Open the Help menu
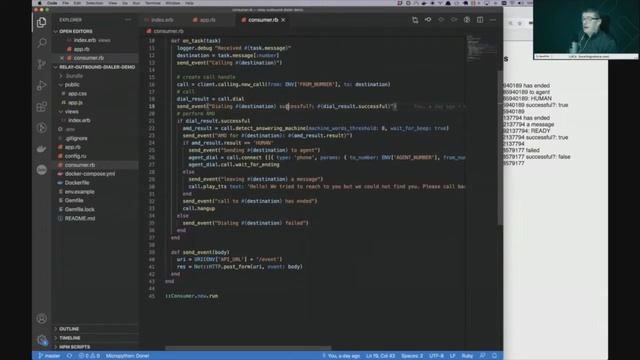The image size is (640, 360). (189, 3)
